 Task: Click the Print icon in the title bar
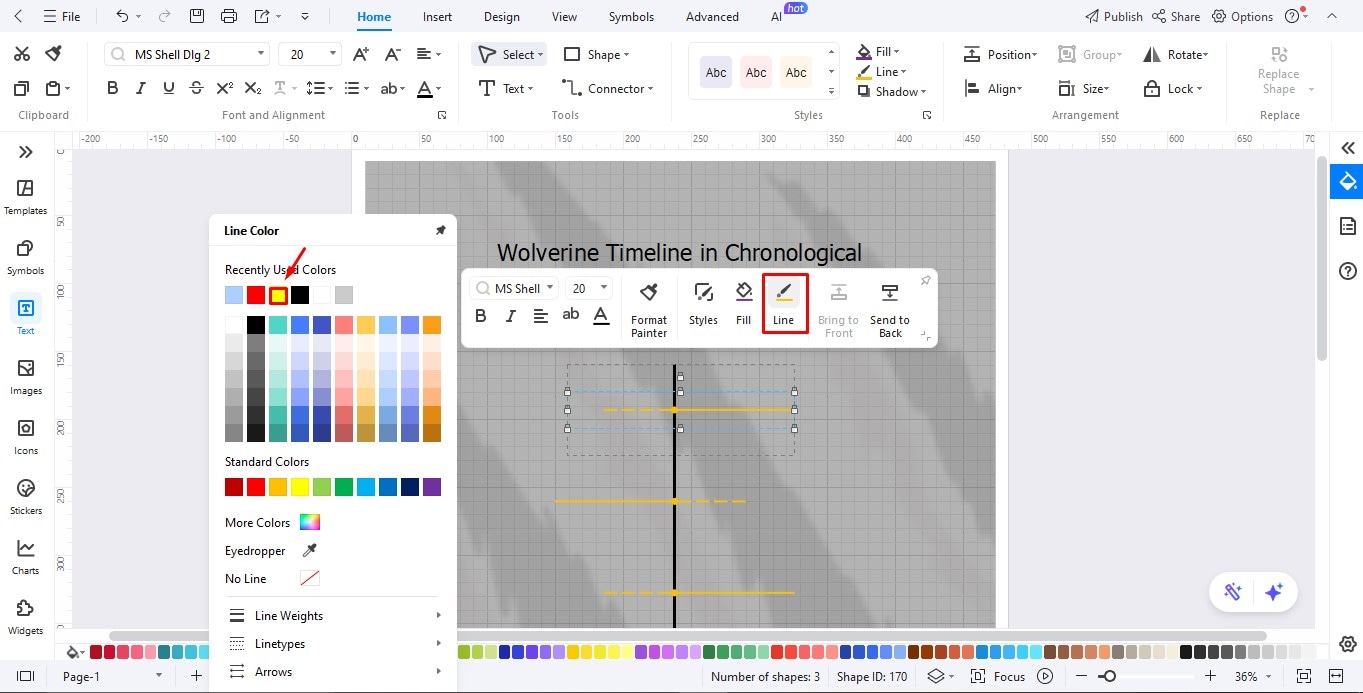point(229,16)
